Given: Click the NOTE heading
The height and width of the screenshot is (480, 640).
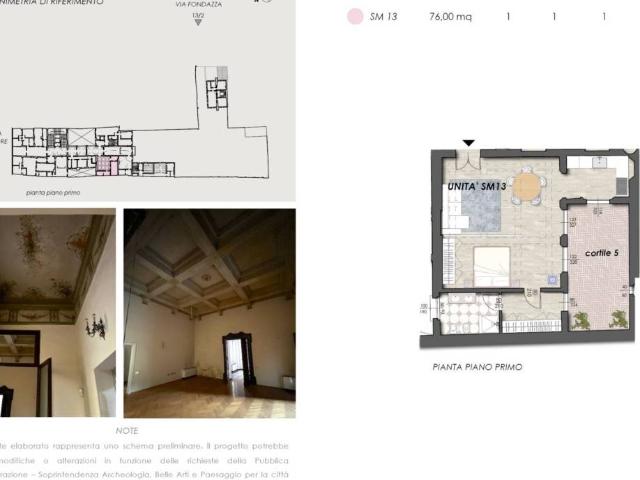Looking at the screenshot, I should point(127,430).
